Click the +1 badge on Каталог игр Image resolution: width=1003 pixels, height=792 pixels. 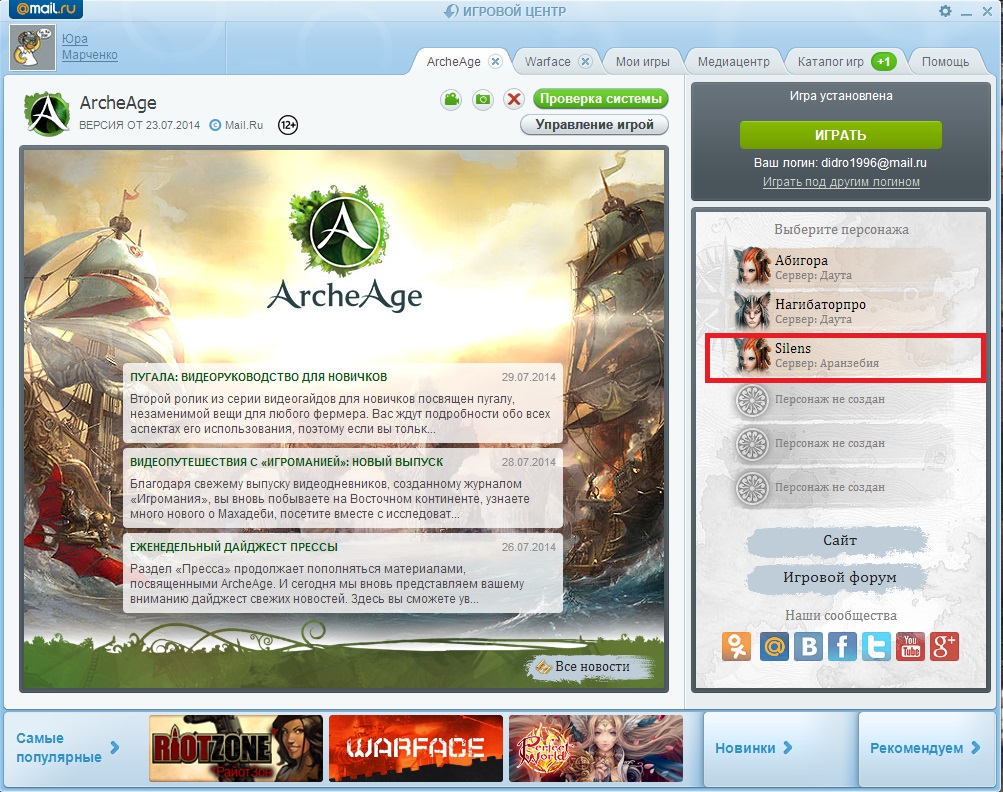coord(883,61)
